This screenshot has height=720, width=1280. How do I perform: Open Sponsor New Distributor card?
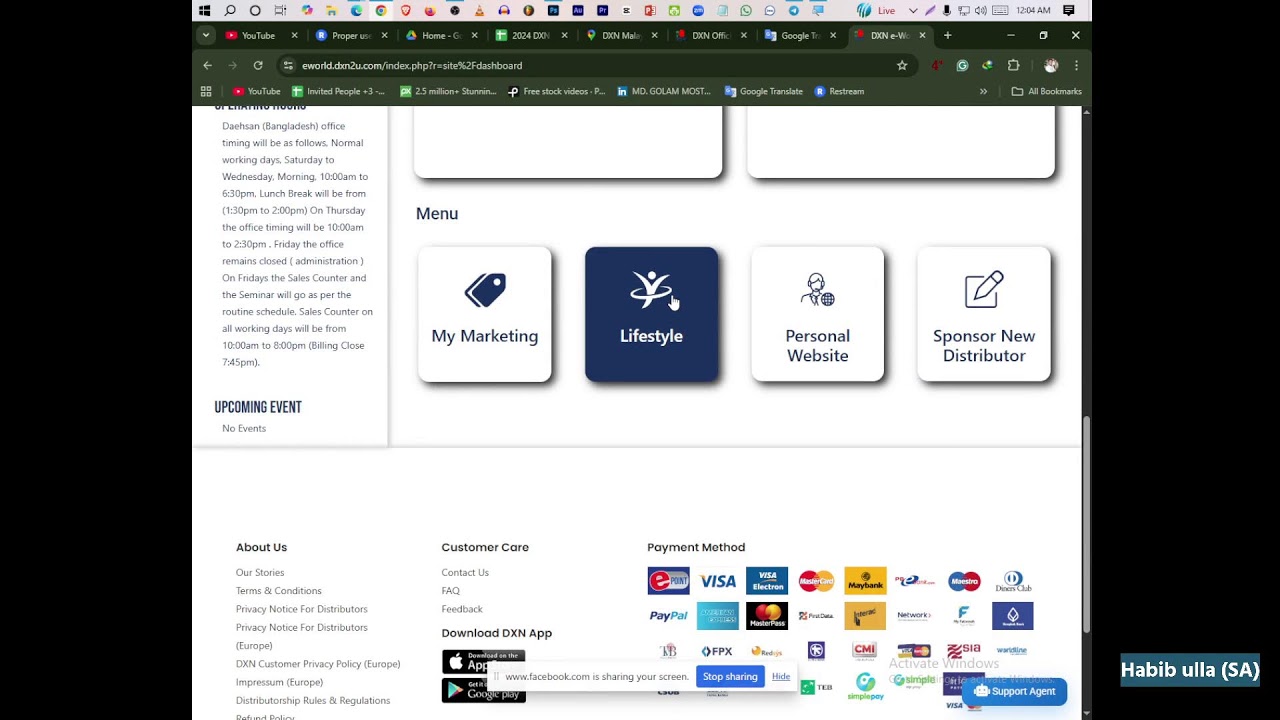coord(984,314)
